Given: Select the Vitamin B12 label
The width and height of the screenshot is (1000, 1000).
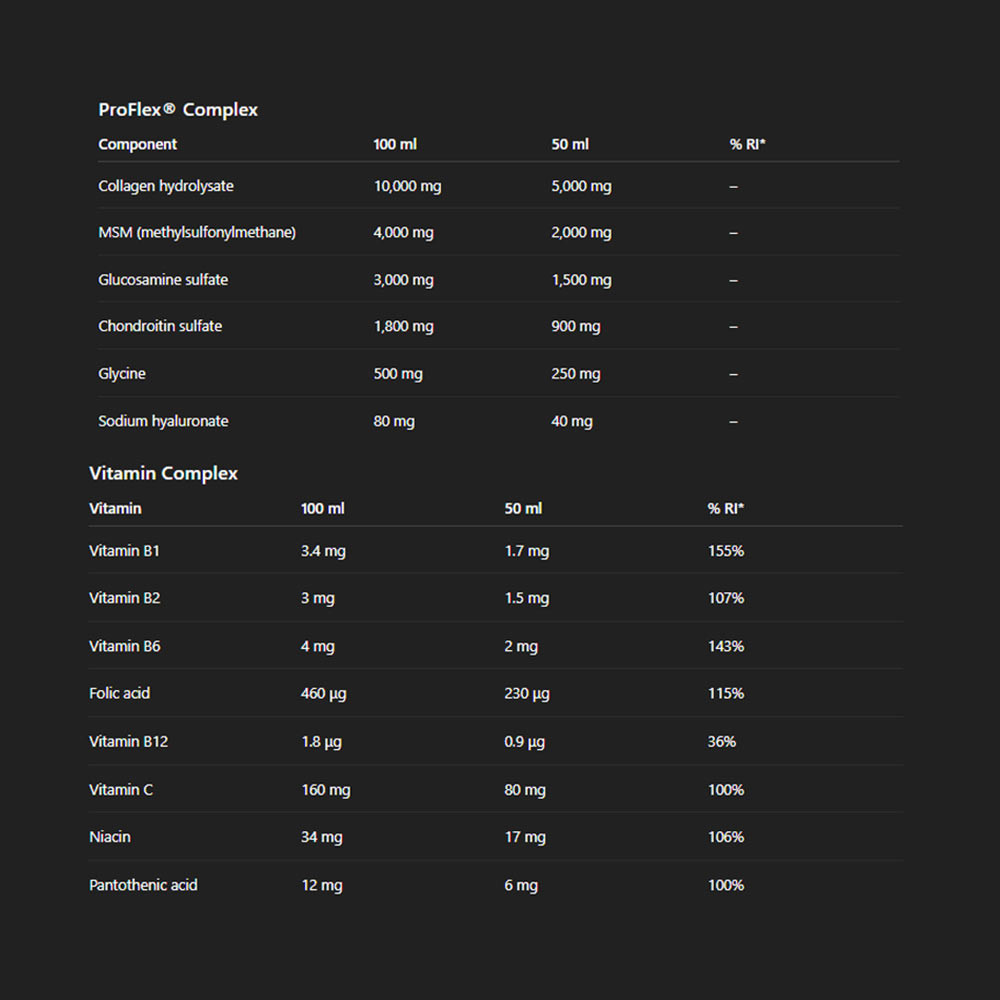Looking at the screenshot, I should 128,741.
